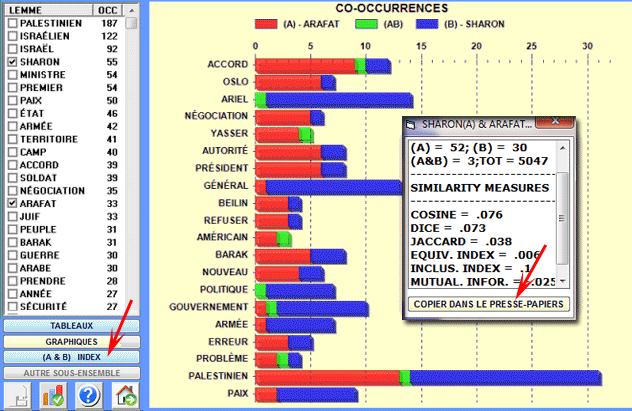Image resolution: width=632 pixels, height=411 pixels.
Task: Open the TABLEAUX view
Action: 71,325
